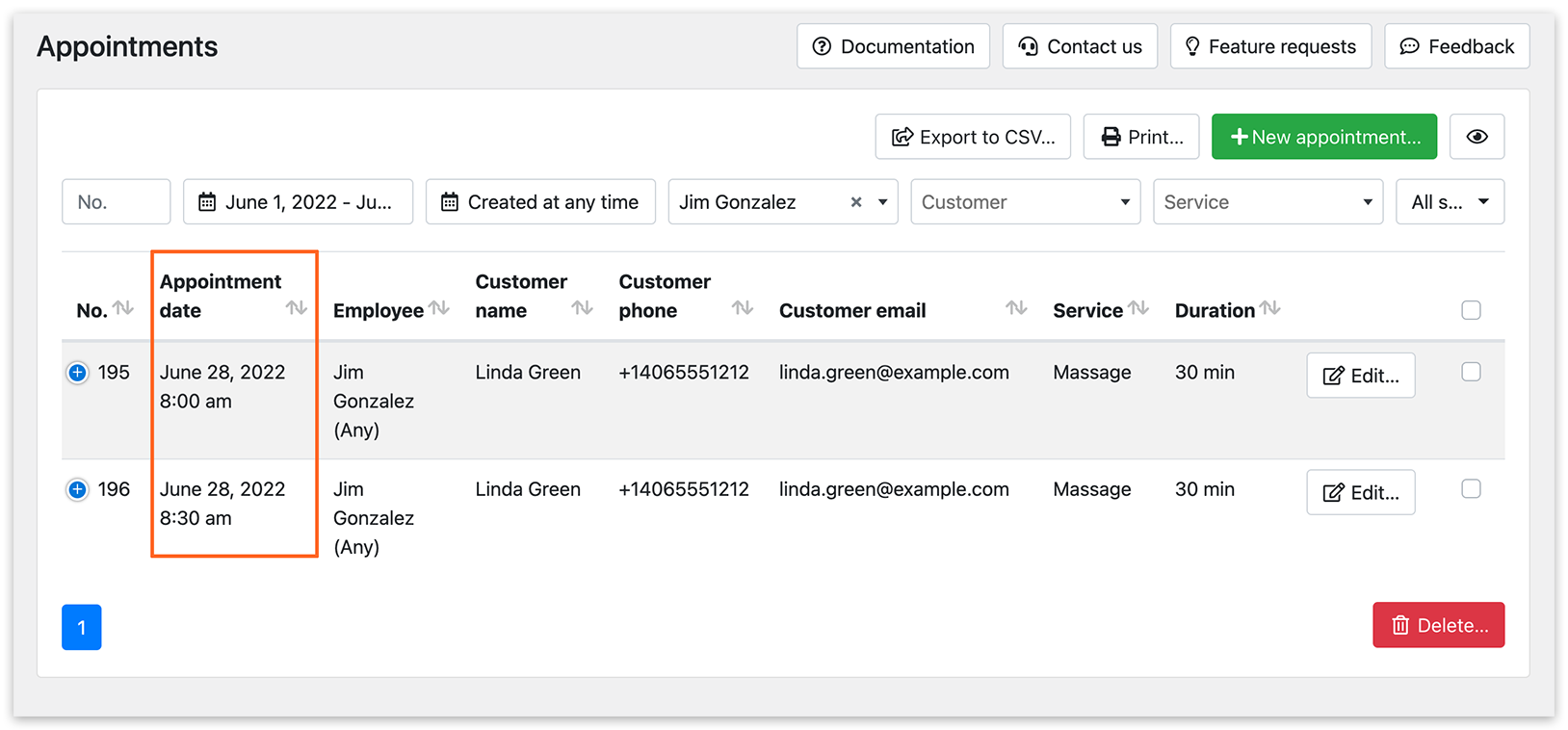Click phone +14065551212 in row 195

tap(684, 372)
